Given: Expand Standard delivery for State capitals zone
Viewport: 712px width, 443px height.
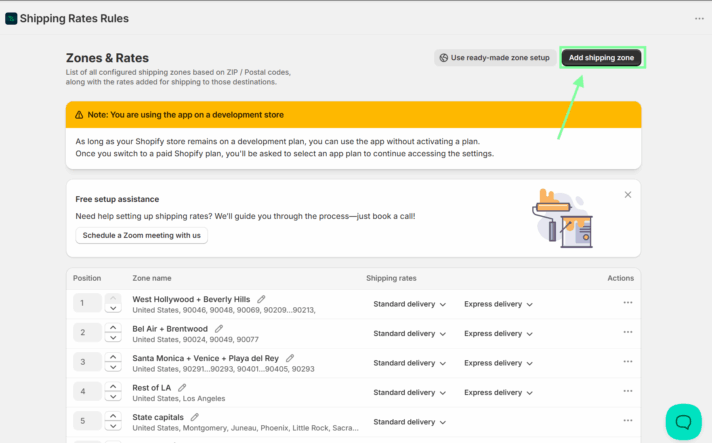Looking at the screenshot, I should pyautogui.click(x=410, y=422).
